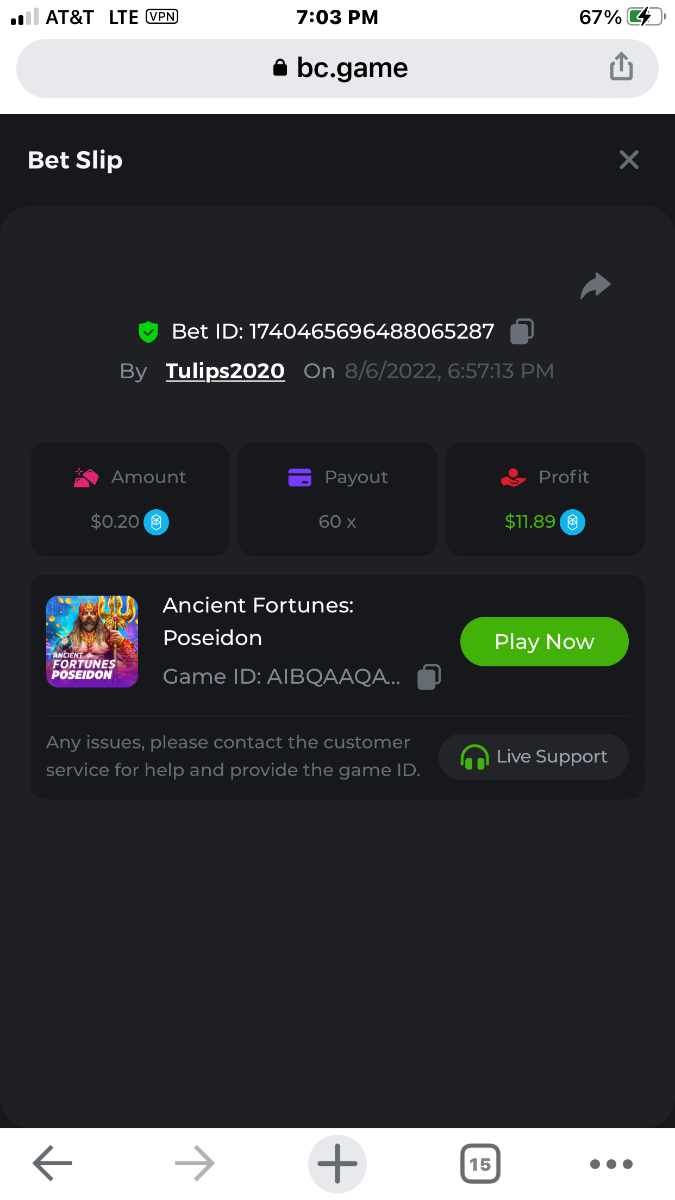Tap the browser forward arrow
The height and width of the screenshot is (1200, 675).
pyautogui.click(x=194, y=1164)
